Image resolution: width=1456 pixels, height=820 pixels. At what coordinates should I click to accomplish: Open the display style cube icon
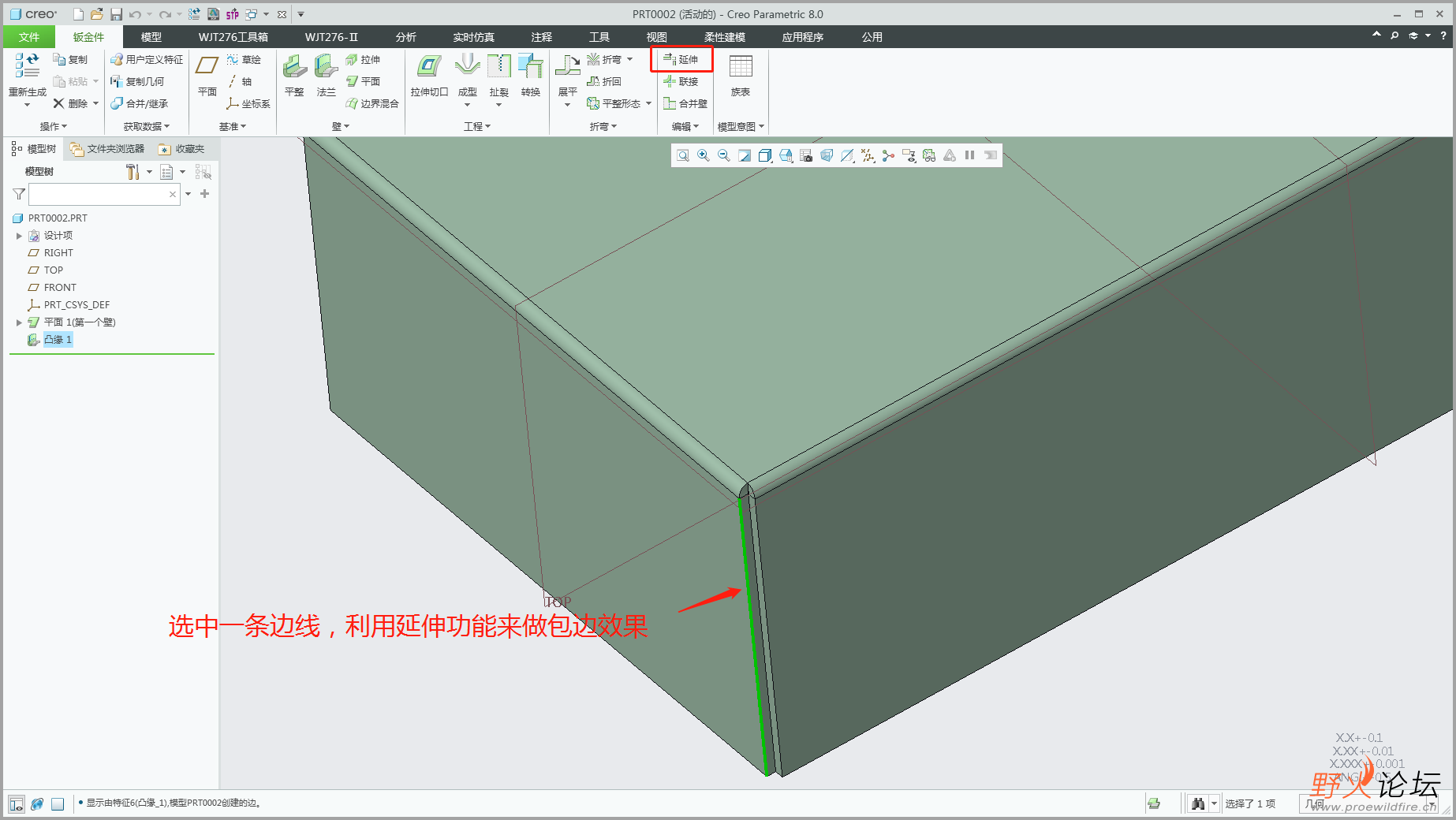point(765,156)
